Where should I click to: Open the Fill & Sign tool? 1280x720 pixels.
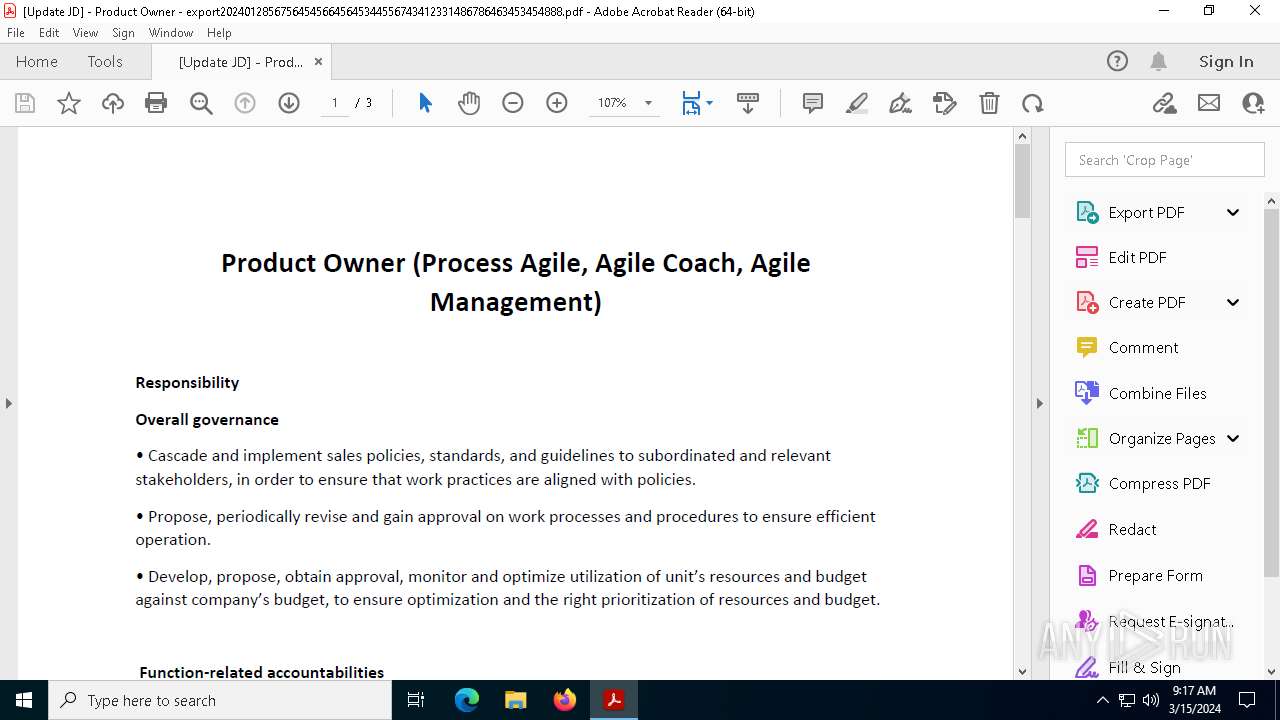pos(1144,667)
